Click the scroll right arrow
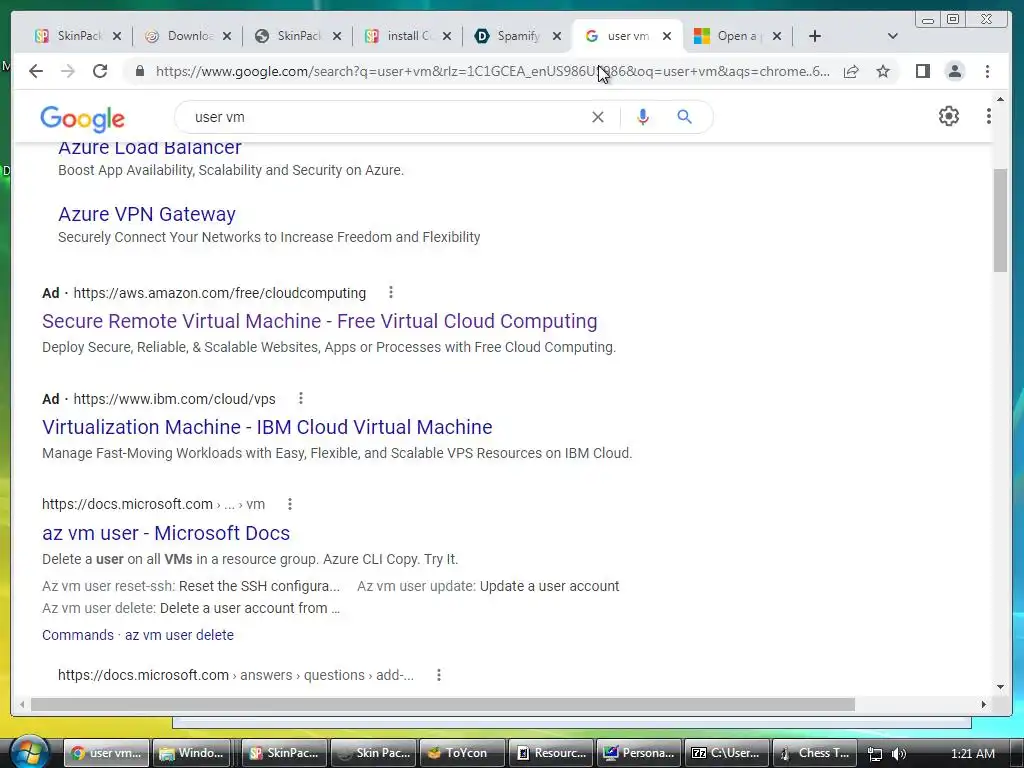The image size is (1024, 768). pyautogui.click(x=984, y=705)
